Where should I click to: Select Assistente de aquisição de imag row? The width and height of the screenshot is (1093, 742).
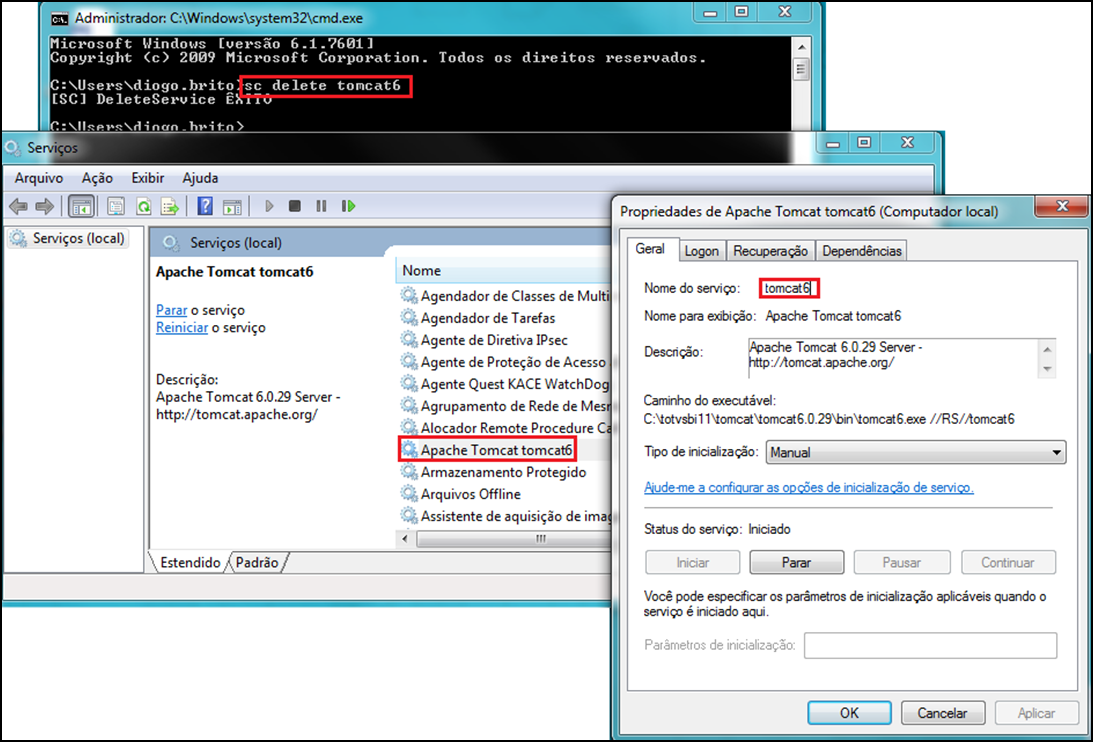tap(505, 516)
